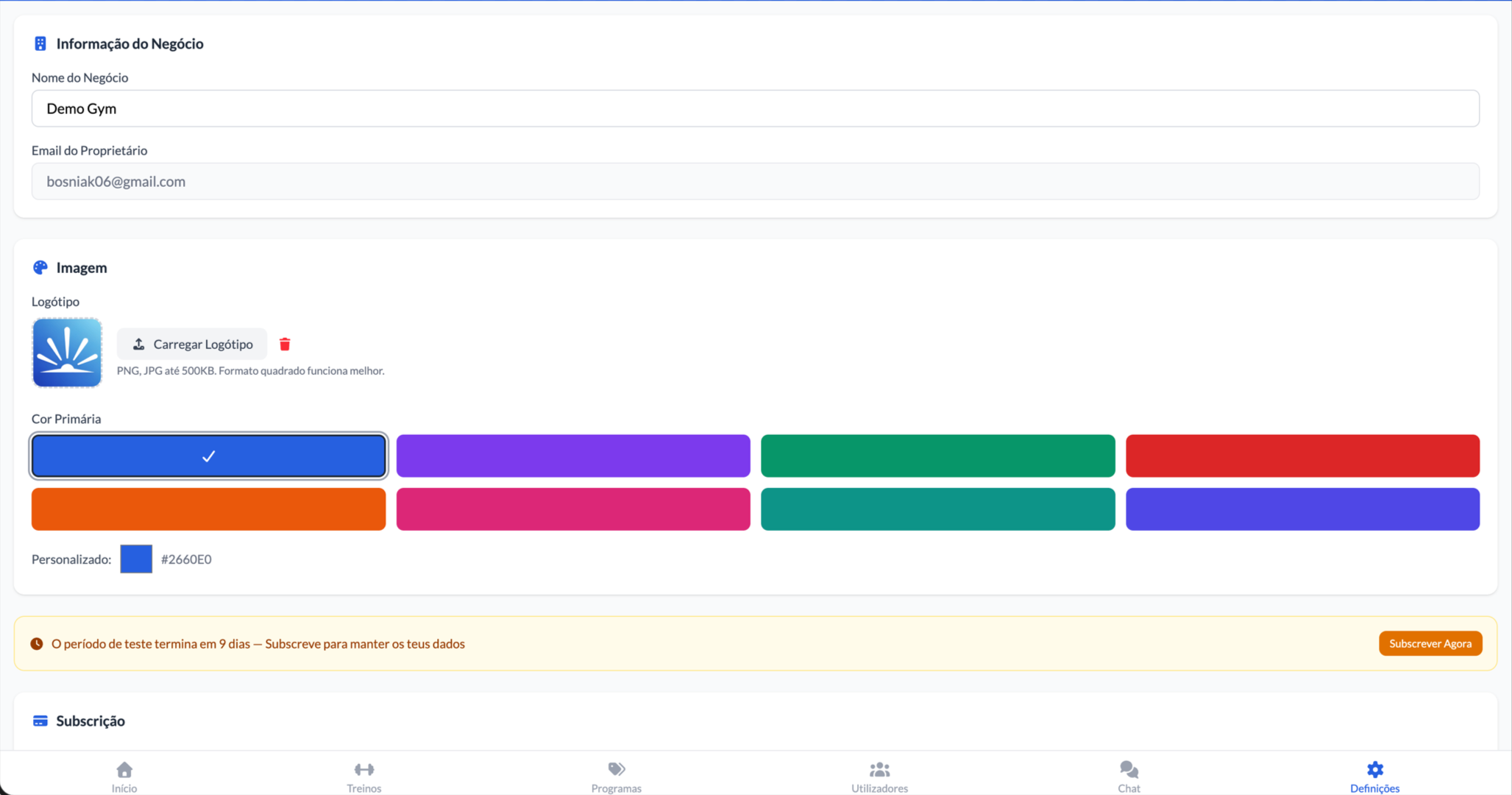Go to Treinos dumbbell icon
1512x795 pixels.
pyautogui.click(x=363, y=770)
